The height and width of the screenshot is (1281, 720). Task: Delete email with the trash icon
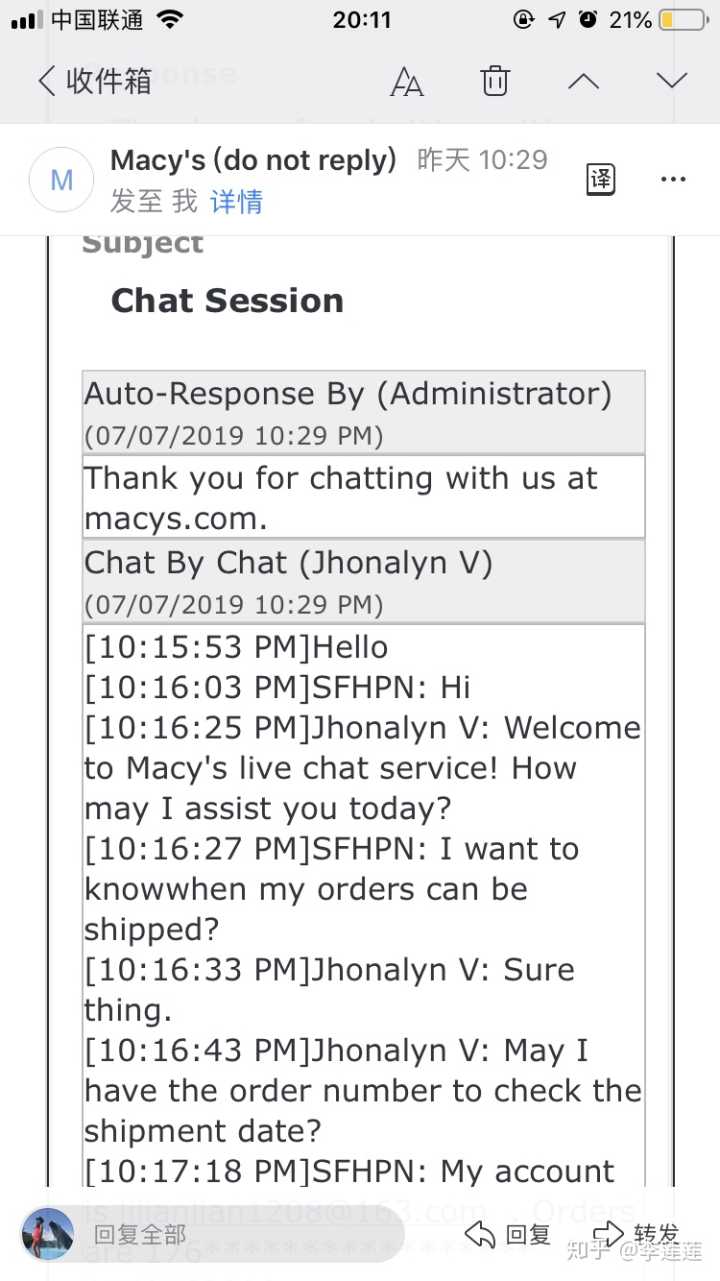(495, 81)
